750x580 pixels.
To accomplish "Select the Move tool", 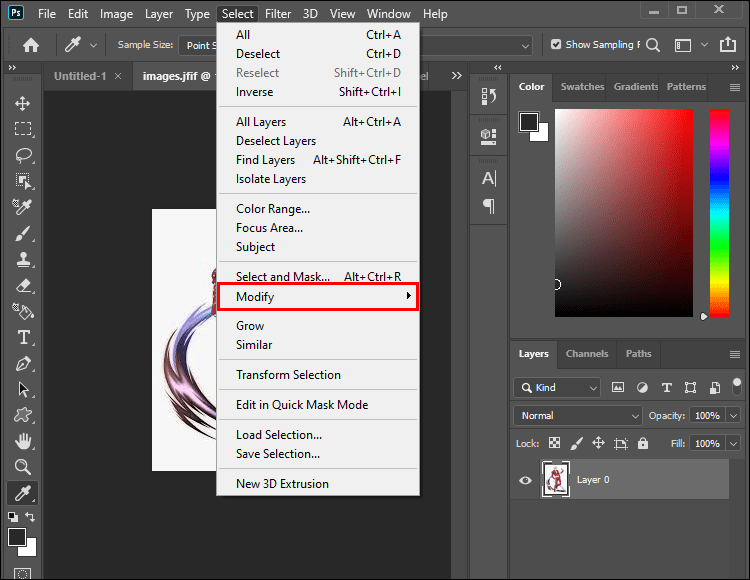I will [x=22, y=104].
